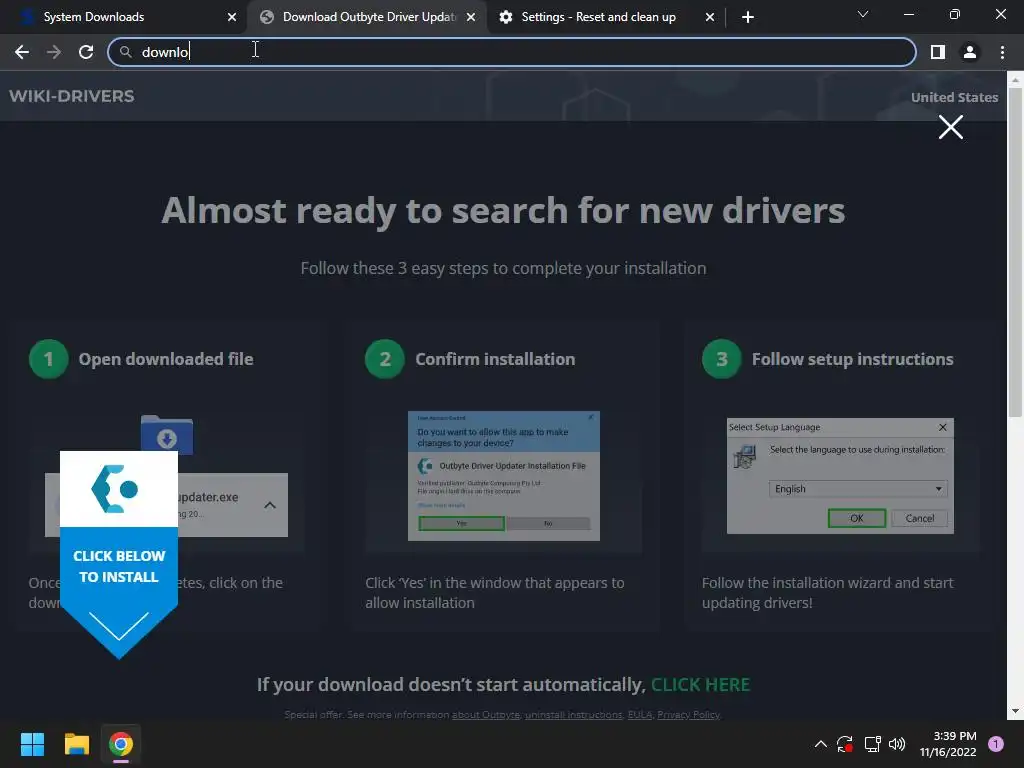This screenshot has height=768, width=1024.
Task: Open the Windows Start menu
Action: pyautogui.click(x=32, y=744)
